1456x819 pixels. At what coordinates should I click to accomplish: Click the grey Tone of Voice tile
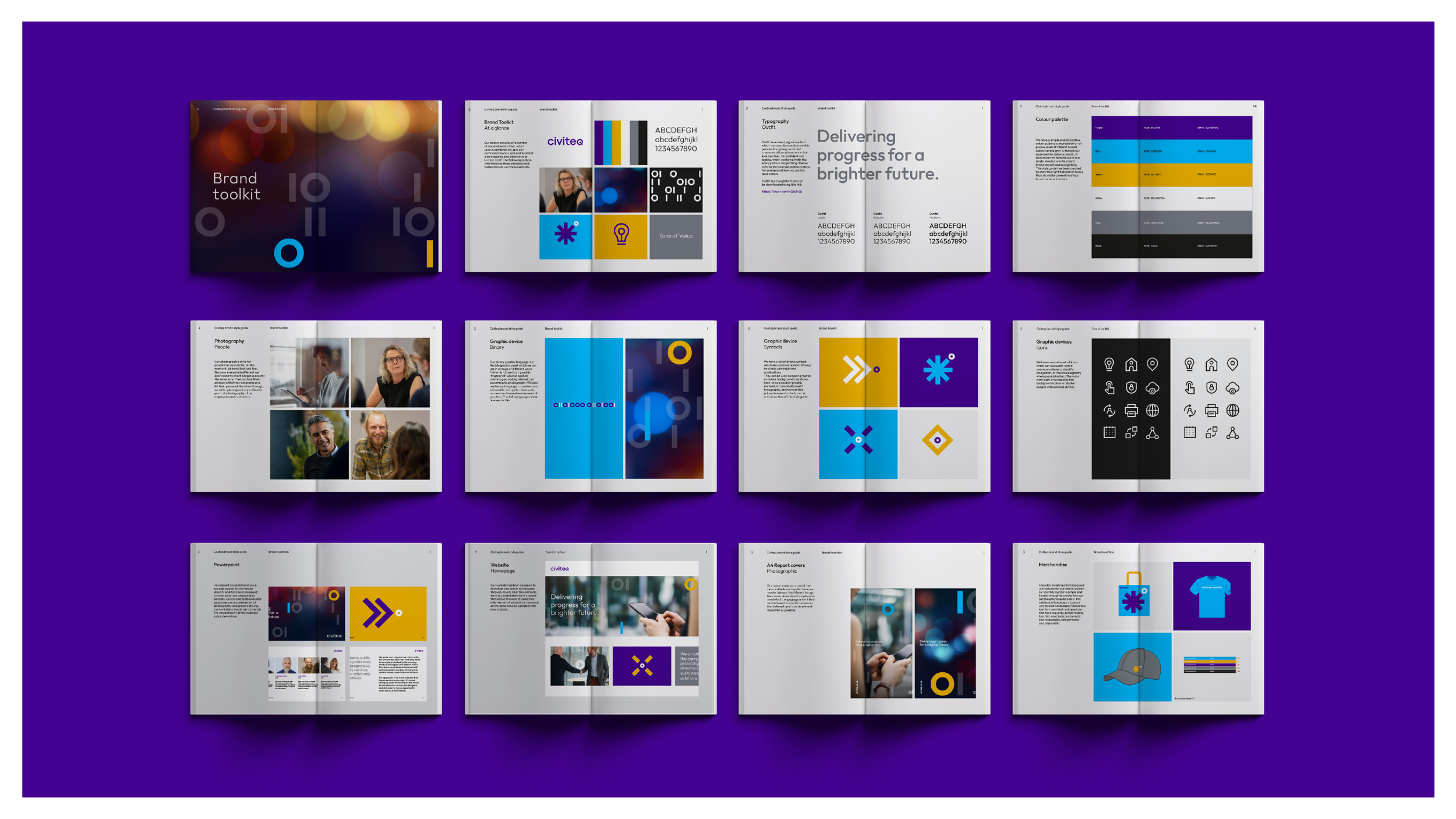tap(676, 236)
